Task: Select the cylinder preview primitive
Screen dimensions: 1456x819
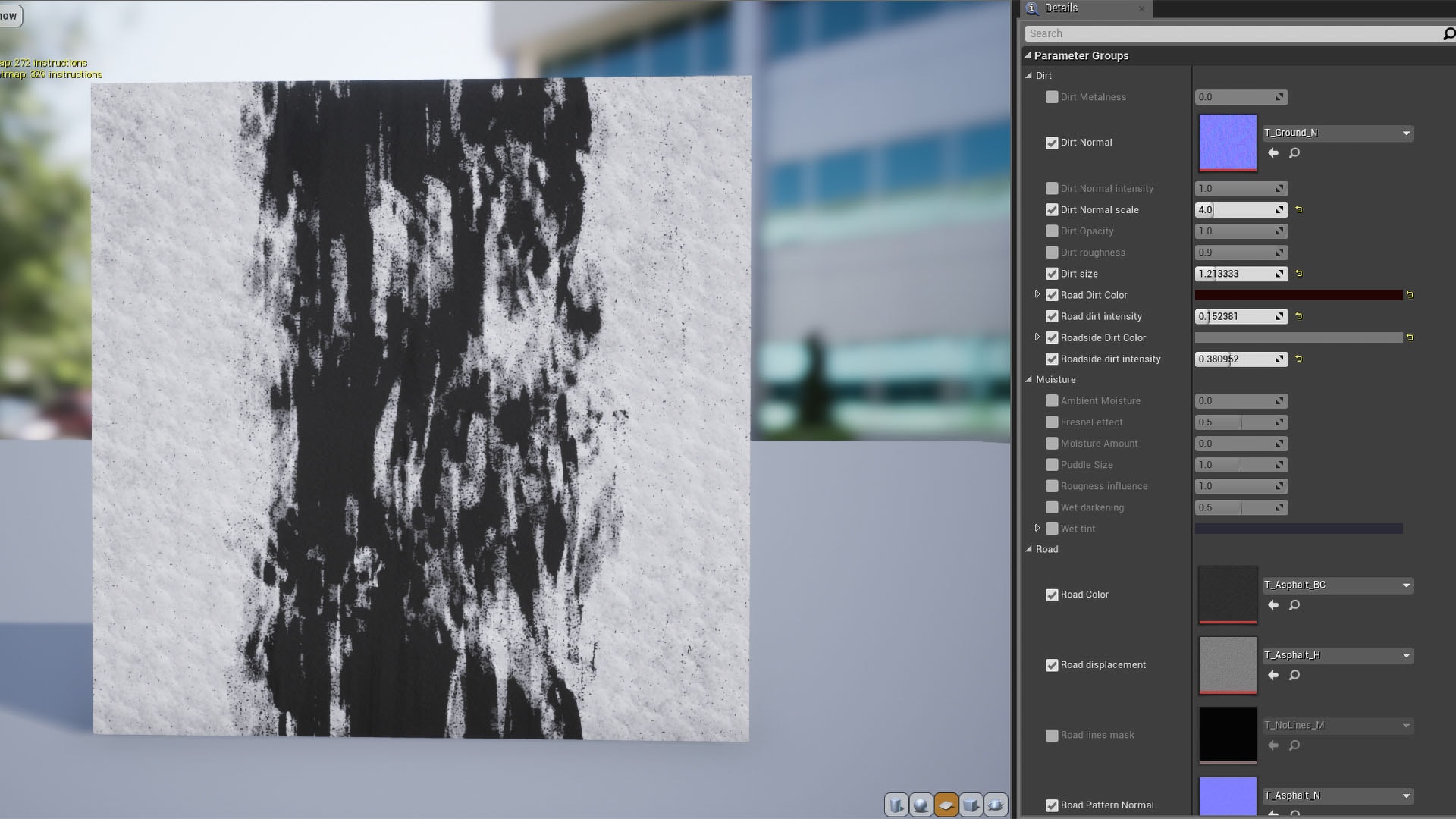Action: point(896,805)
